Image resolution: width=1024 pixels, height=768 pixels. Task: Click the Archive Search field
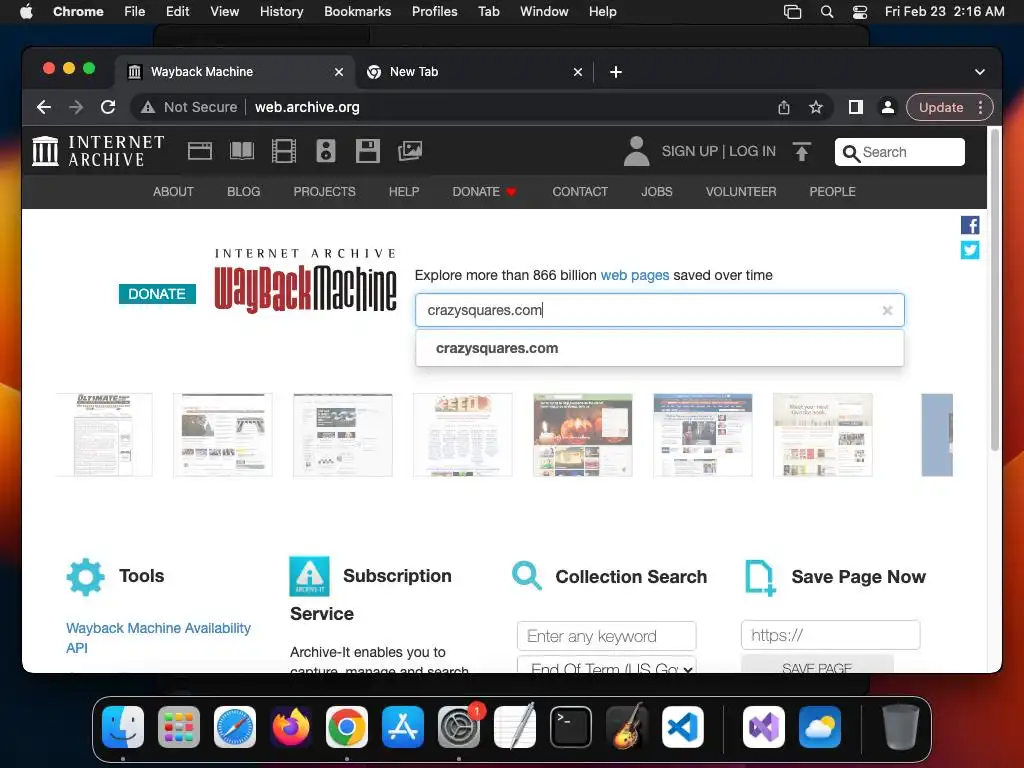[899, 152]
